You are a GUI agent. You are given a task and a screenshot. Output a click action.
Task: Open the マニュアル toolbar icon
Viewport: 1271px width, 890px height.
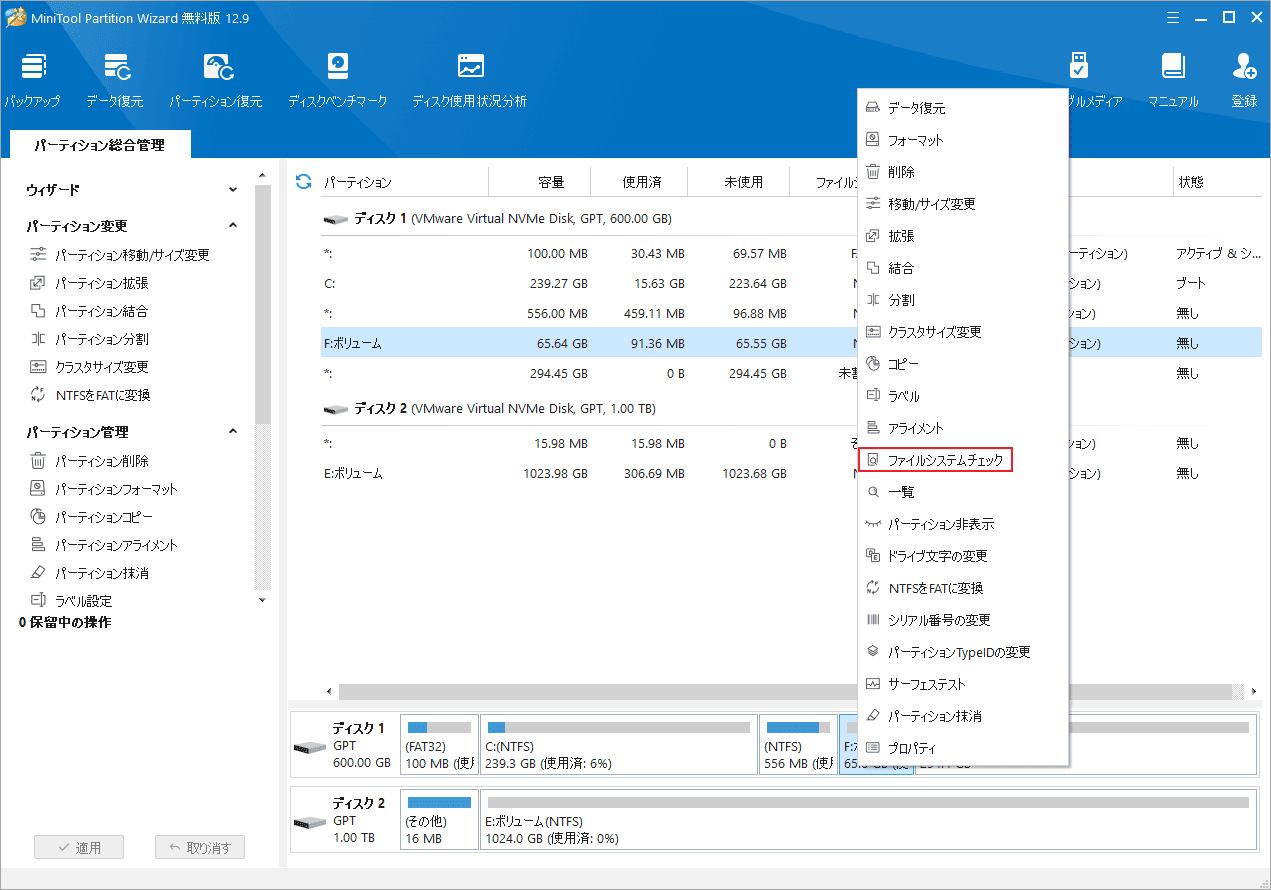[x=1173, y=81]
